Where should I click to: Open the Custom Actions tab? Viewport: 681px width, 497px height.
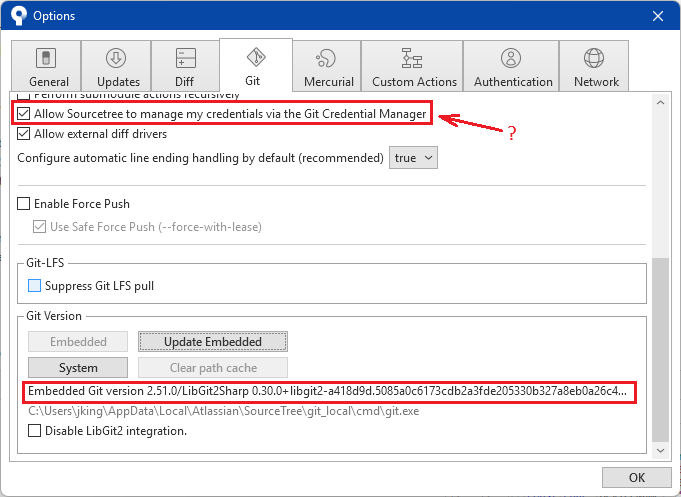click(x=412, y=66)
